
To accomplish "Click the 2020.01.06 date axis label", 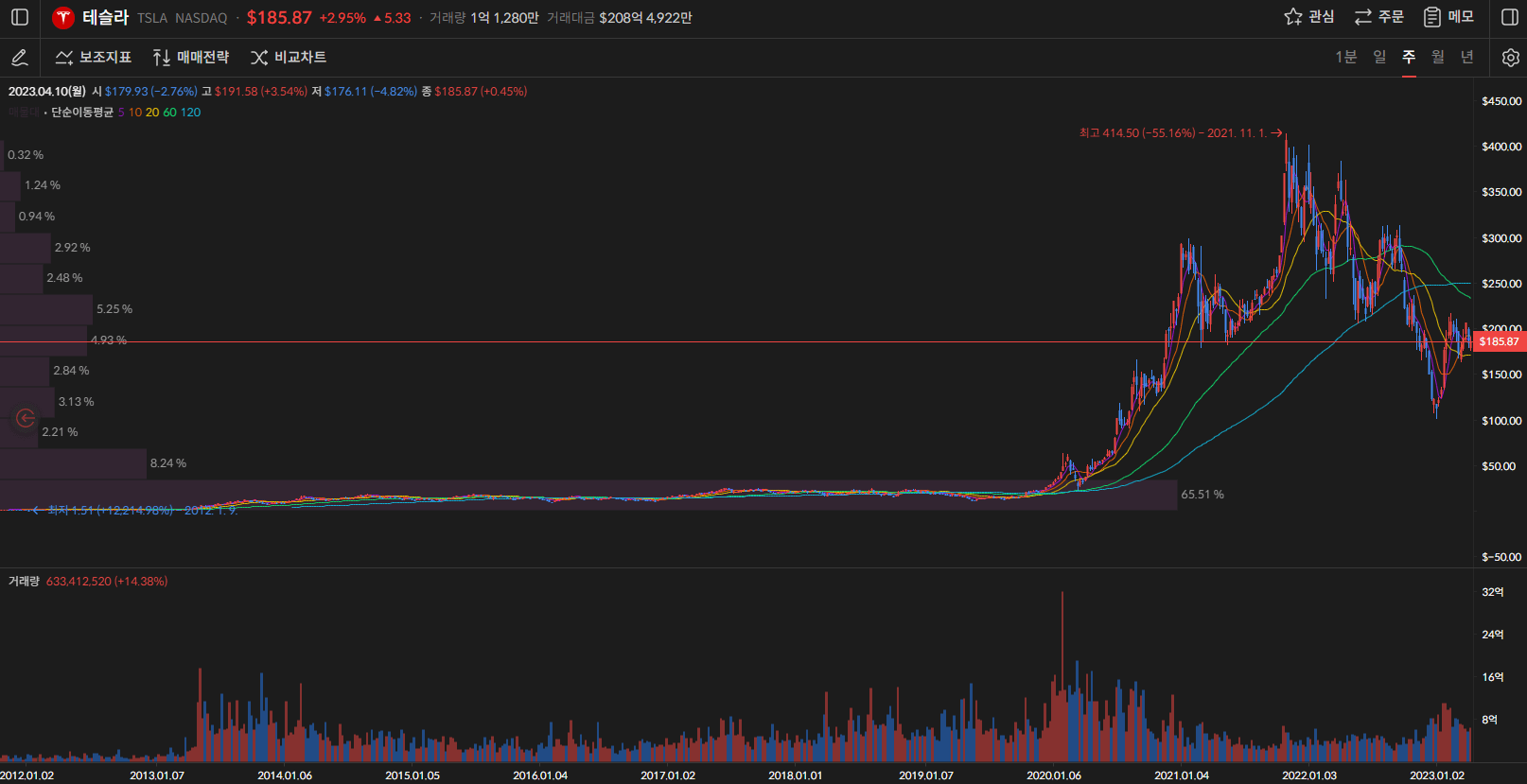I will click(x=1054, y=775).
